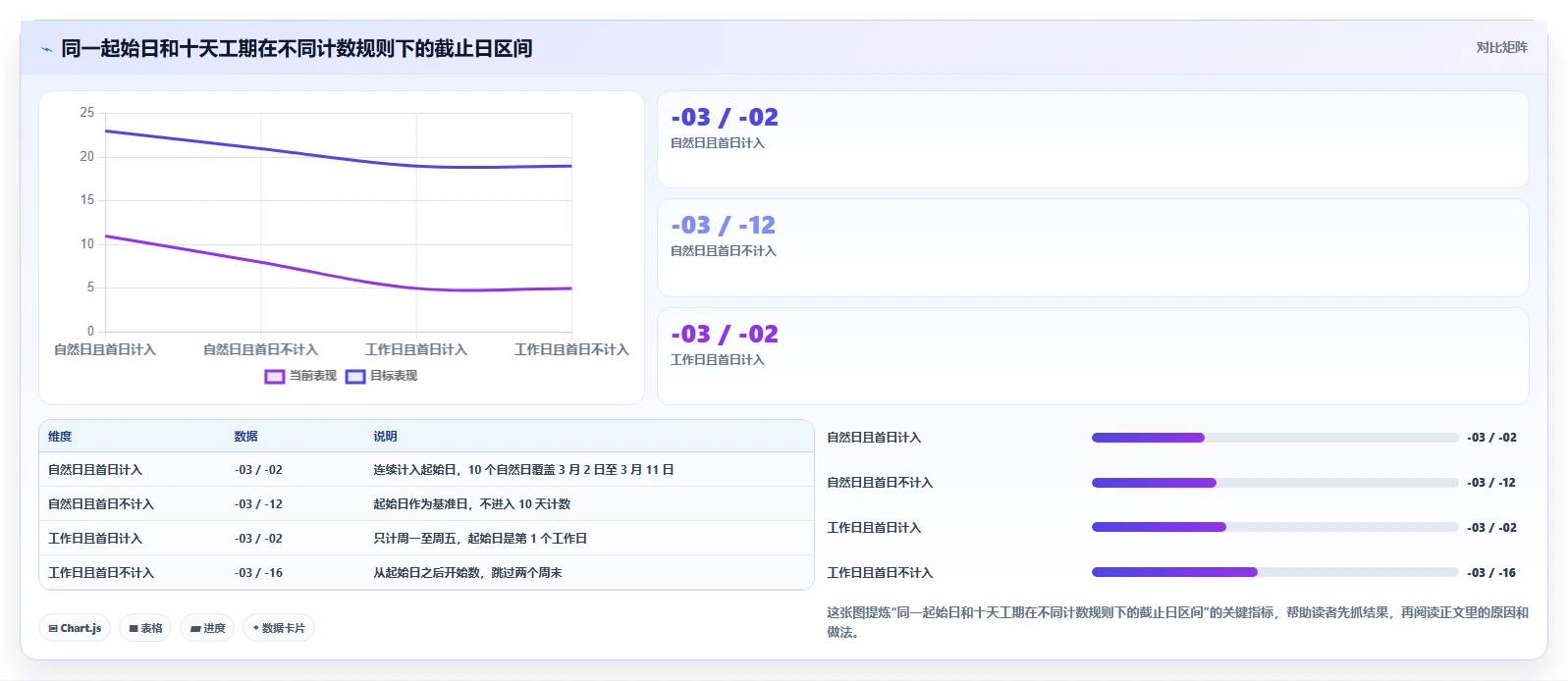Click the 工作日且首日计入 progress bar
Screen dimensions: 1568x681
(x=1274, y=527)
